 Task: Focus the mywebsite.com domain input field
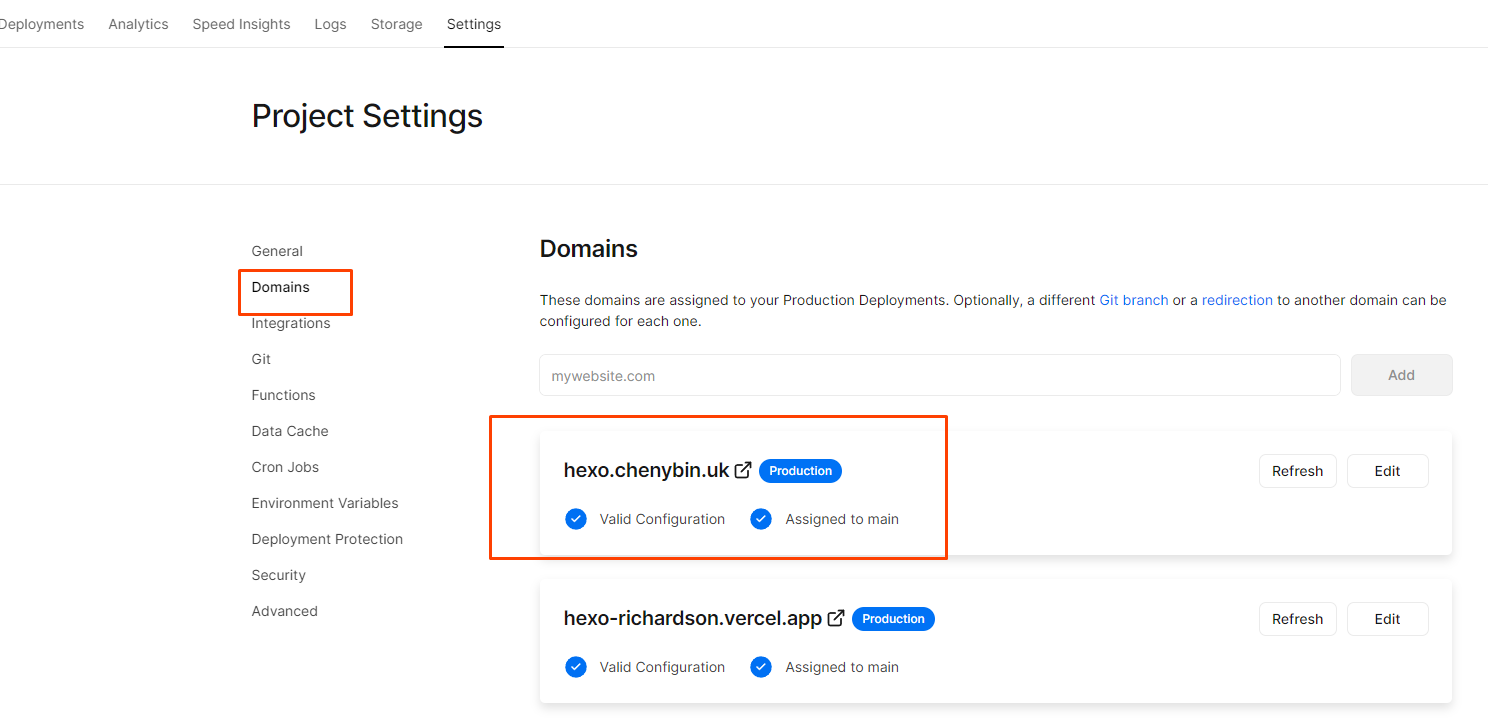coord(939,376)
